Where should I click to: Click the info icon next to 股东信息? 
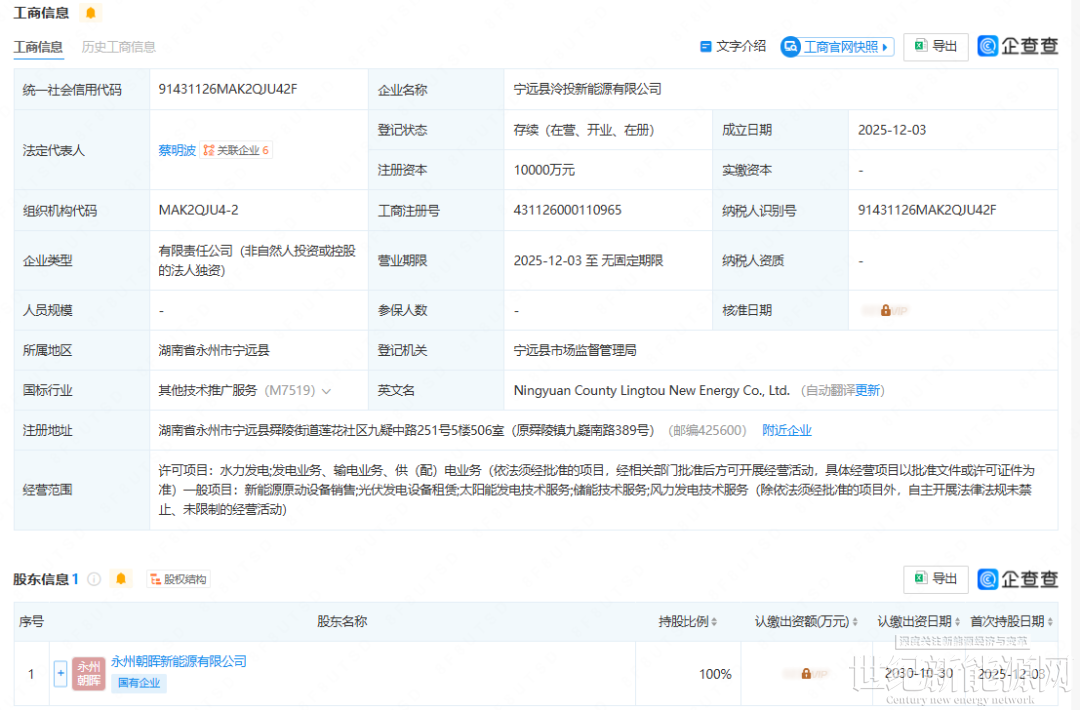pos(95,579)
